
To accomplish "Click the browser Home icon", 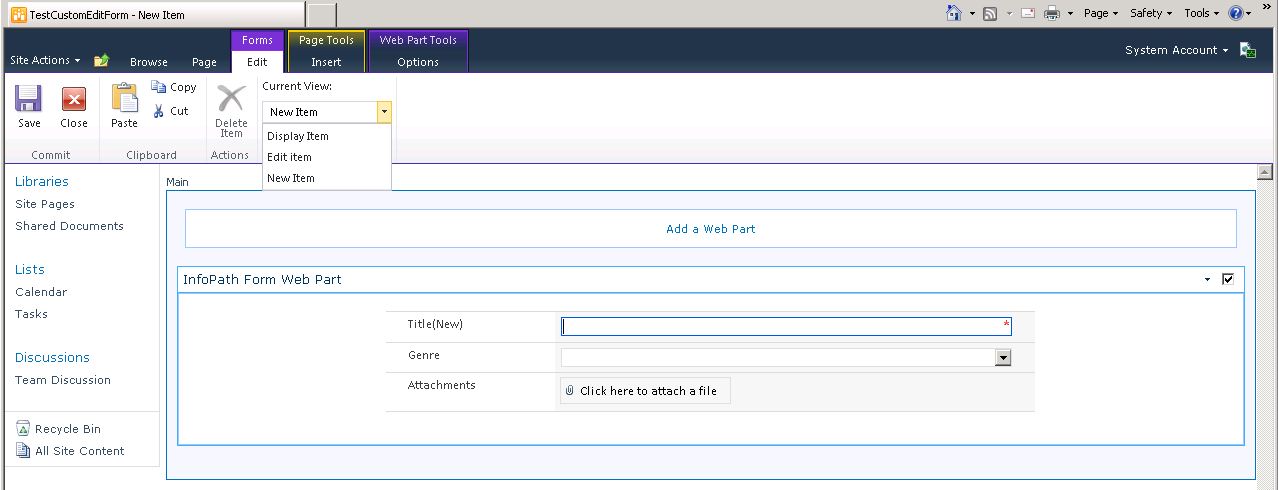I will (954, 13).
